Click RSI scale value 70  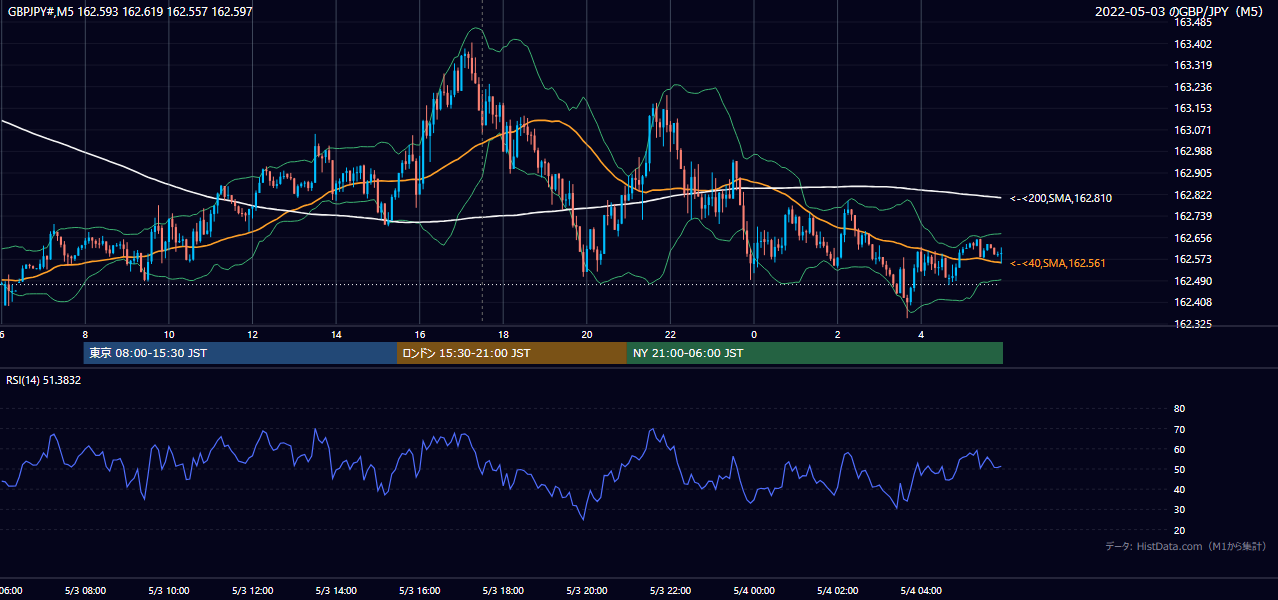(x=1179, y=429)
